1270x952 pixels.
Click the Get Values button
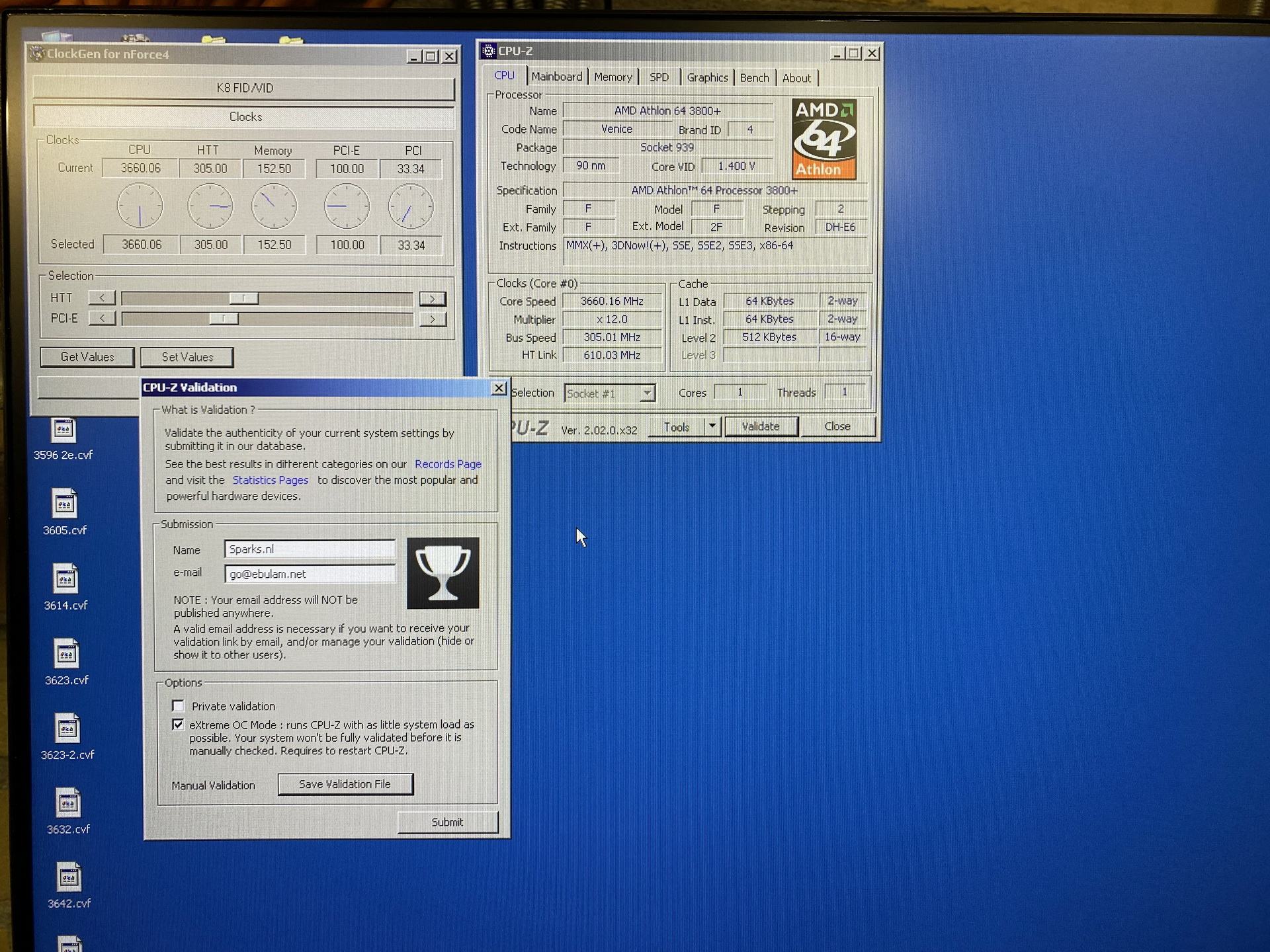[x=87, y=357]
